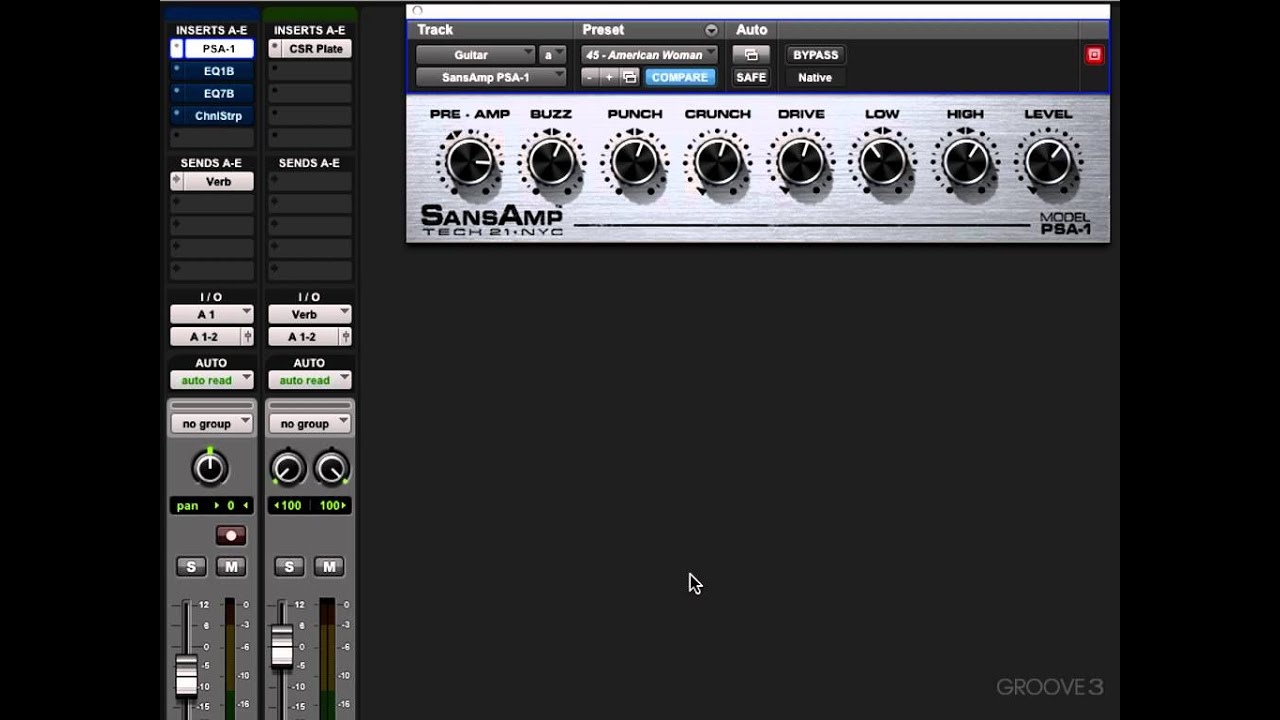Open the EQ7B insert
Screen dimensions: 1280x720
click(x=219, y=93)
